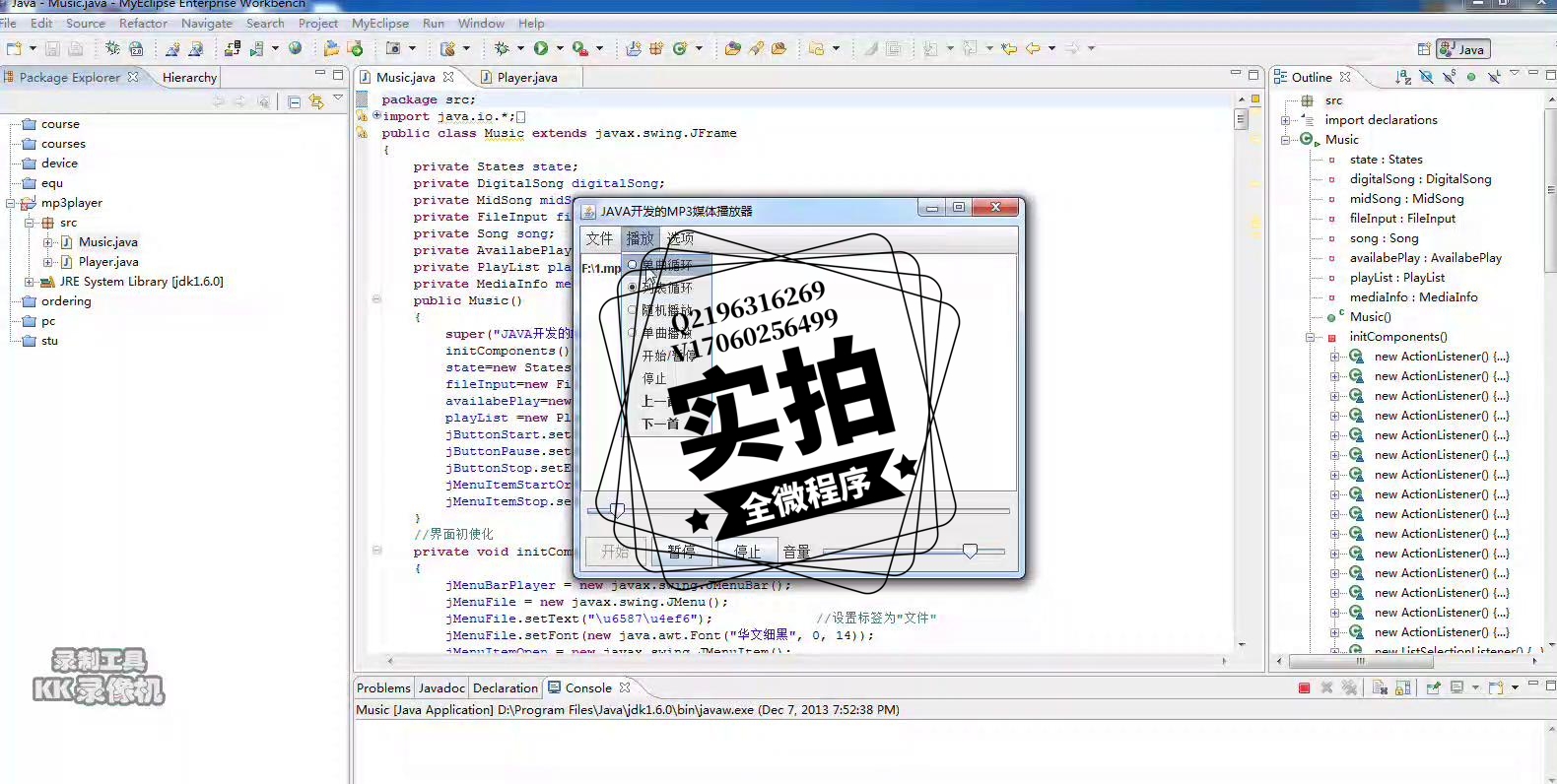Open the web browser globe icon
This screenshot has height=784, width=1557.
295,48
